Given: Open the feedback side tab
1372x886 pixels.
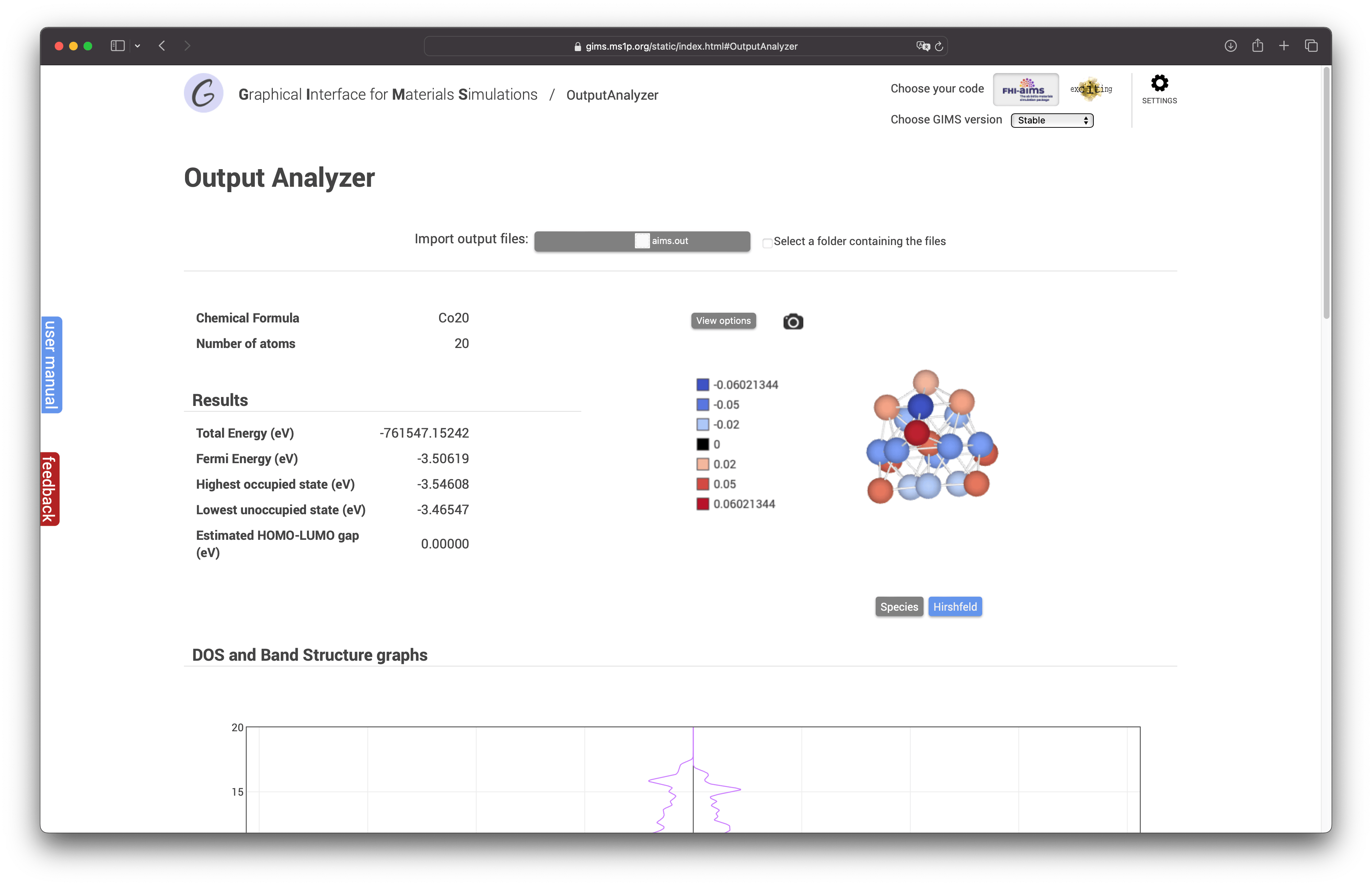Looking at the screenshot, I should [49, 489].
